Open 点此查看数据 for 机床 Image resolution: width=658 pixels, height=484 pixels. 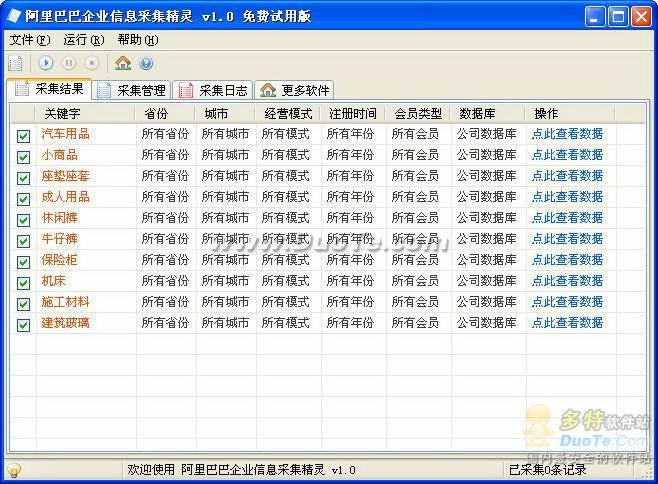click(567, 281)
